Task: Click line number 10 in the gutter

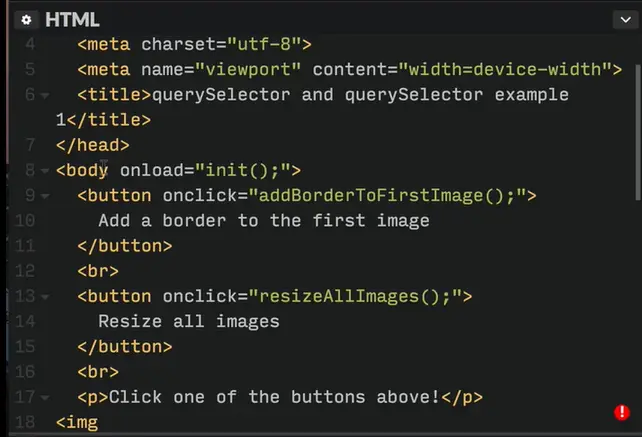Action: tap(25, 221)
